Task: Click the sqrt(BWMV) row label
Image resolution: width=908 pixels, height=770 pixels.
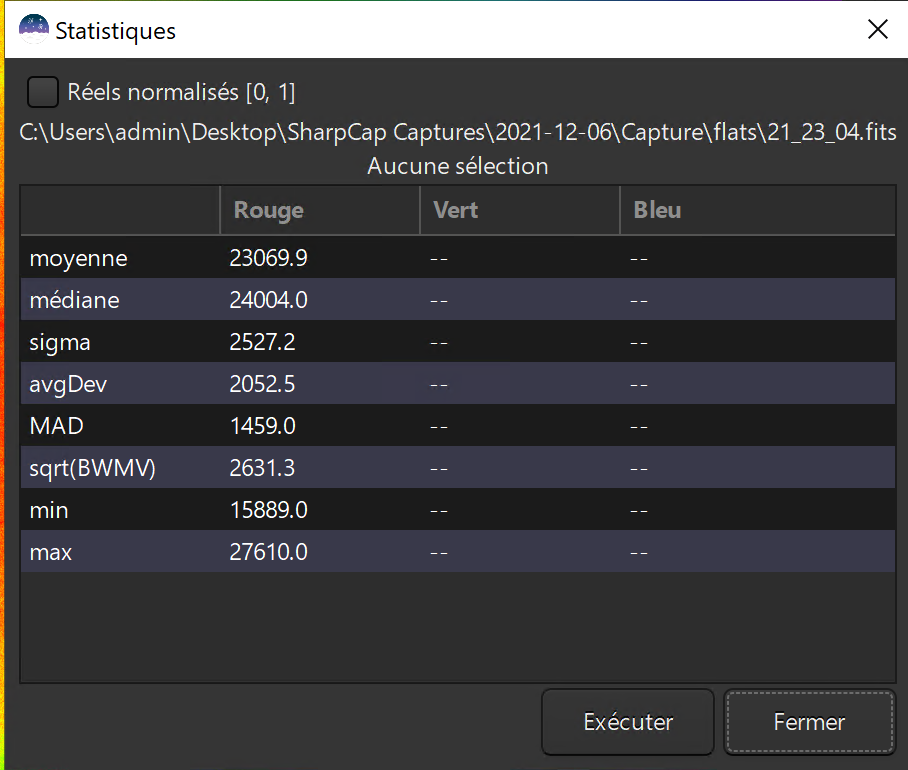Action: click(x=92, y=468)
